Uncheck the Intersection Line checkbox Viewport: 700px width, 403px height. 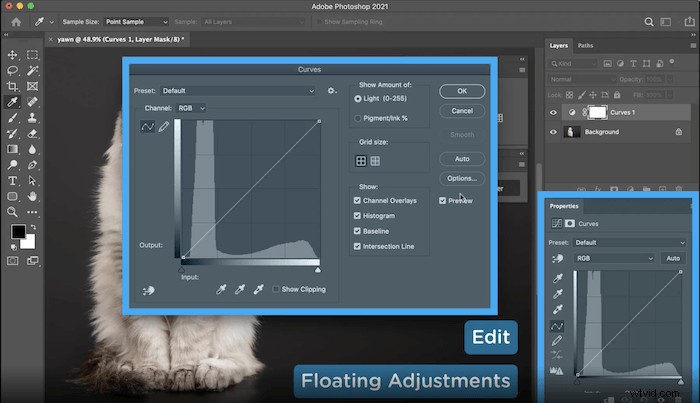pyautogui.click(x=357, y=246)
